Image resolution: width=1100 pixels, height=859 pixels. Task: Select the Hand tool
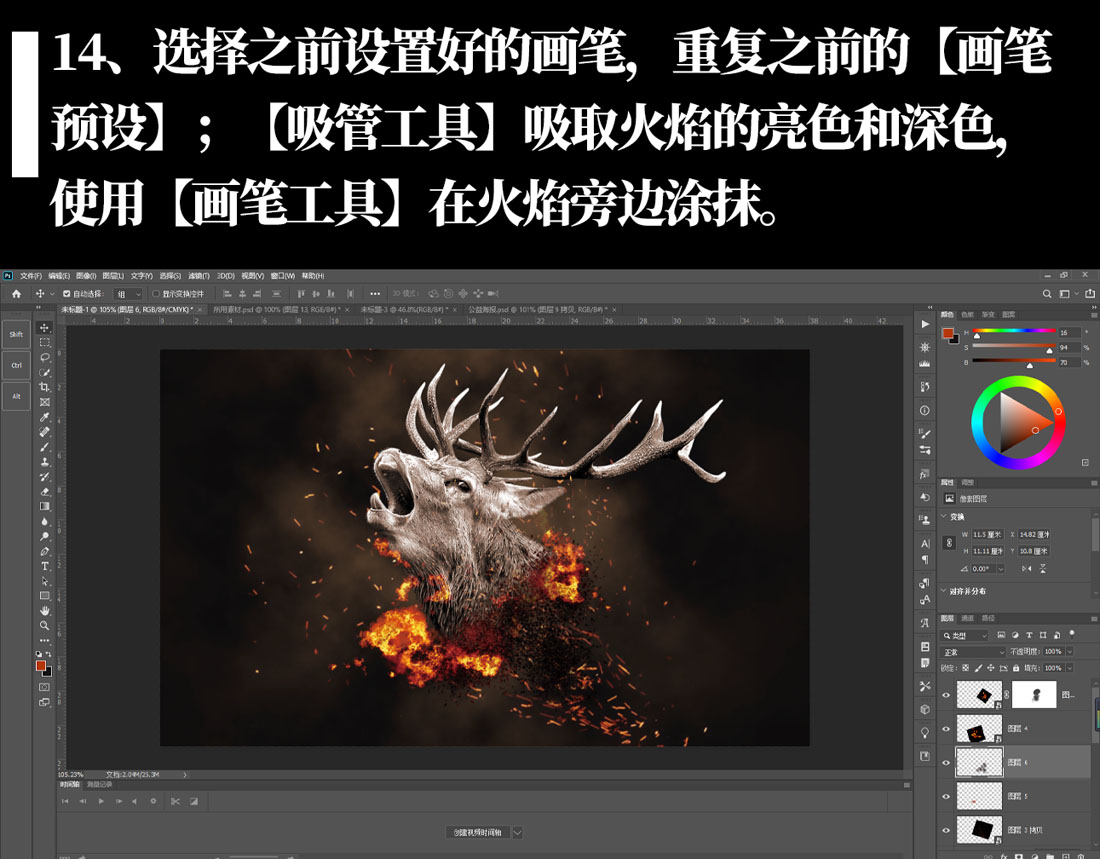tap(45, 611)
